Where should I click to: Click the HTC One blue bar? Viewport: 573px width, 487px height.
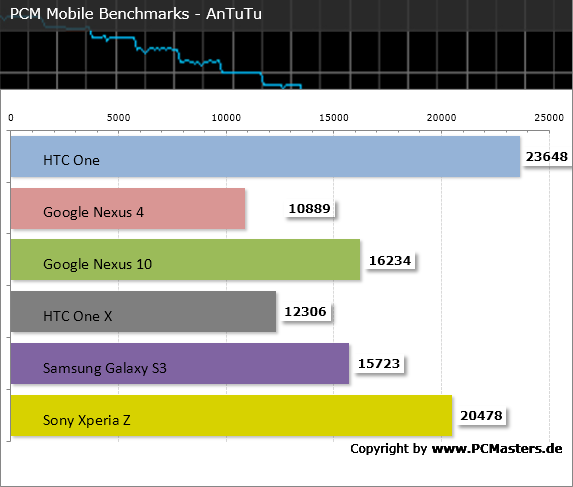coord(265,157)
